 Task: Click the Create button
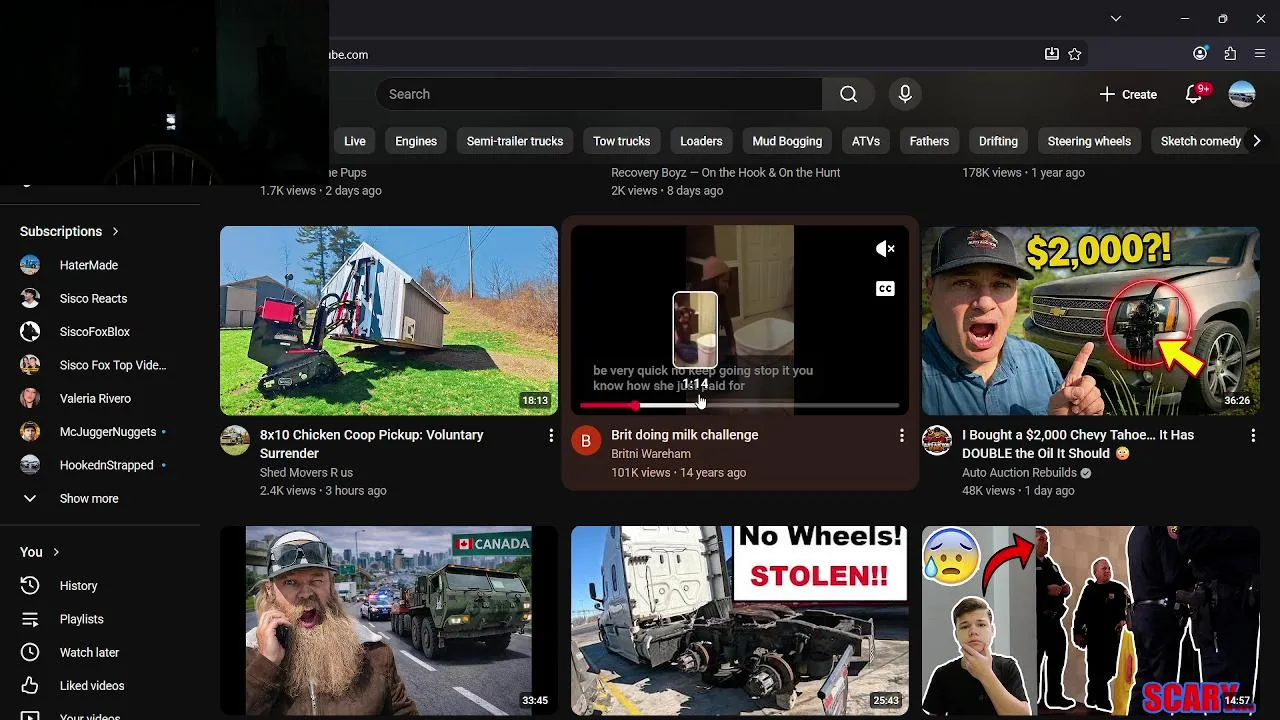1128,94
